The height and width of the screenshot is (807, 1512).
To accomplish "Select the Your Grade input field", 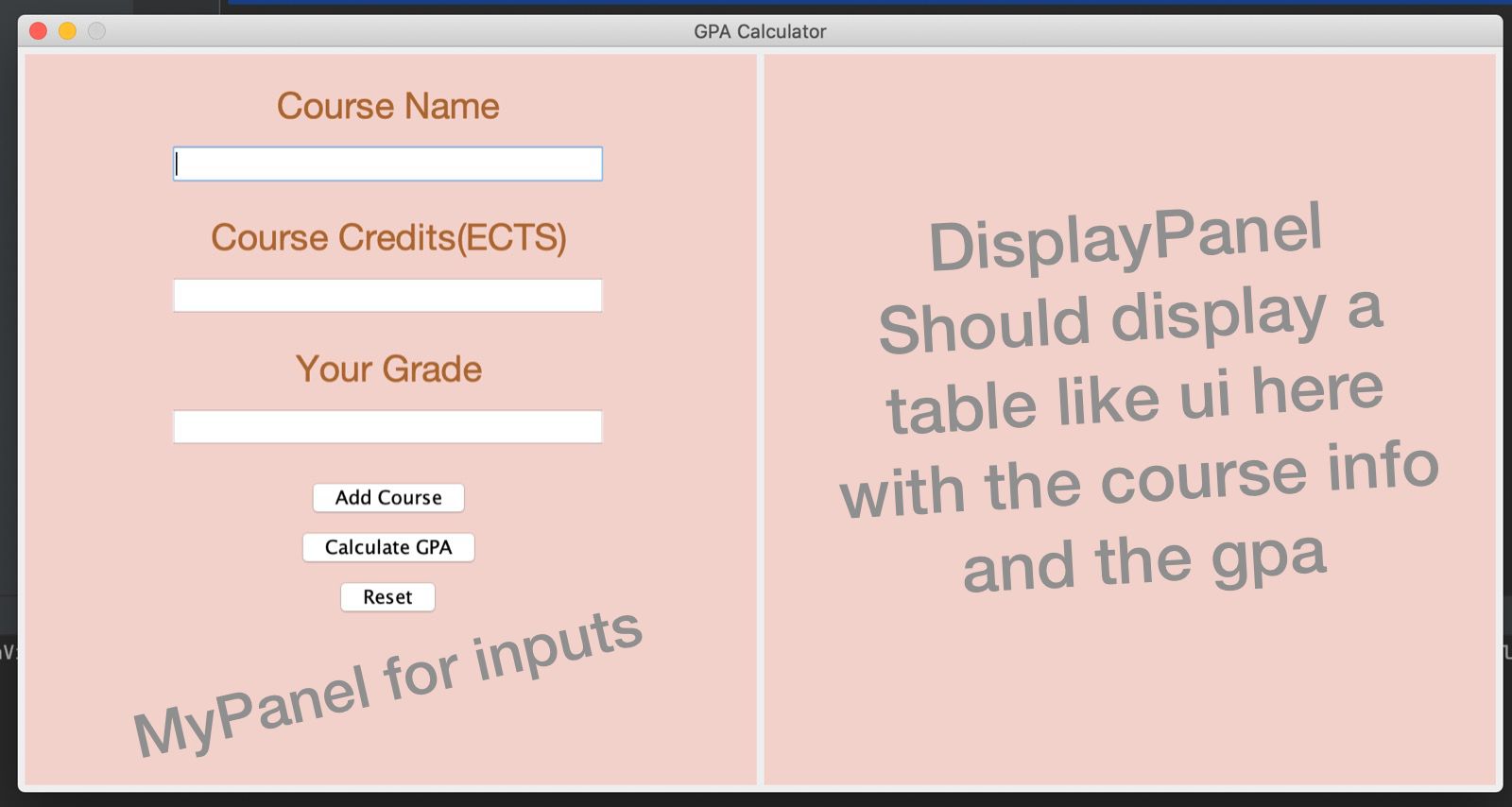I will [x=387, y=427].
